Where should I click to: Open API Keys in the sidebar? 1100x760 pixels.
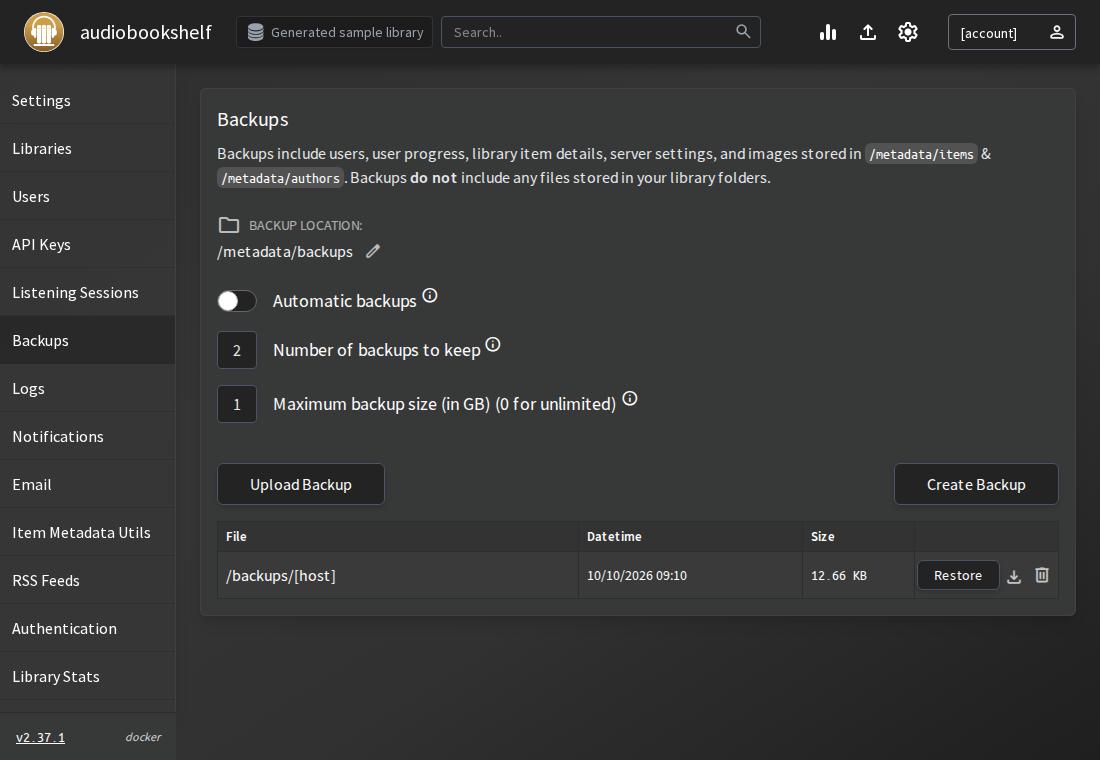[x=88, y=245]
